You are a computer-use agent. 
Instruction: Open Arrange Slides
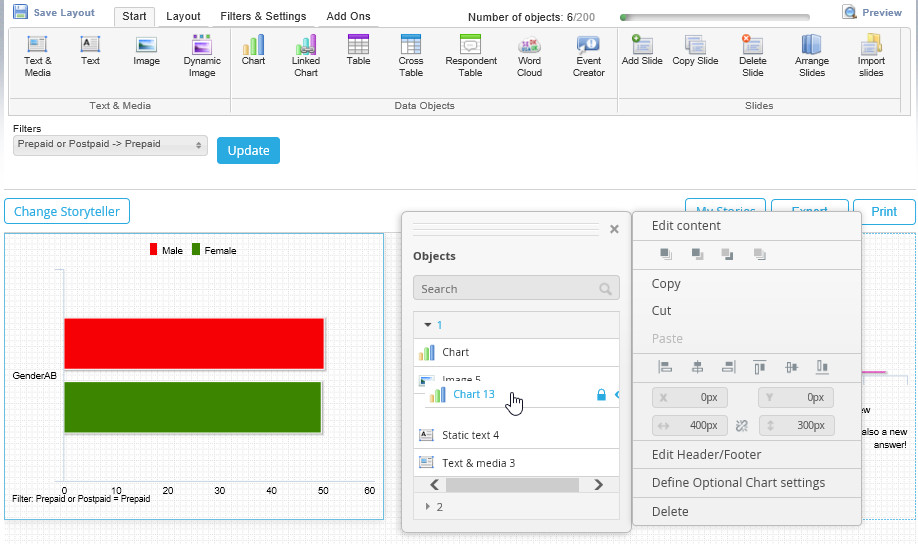[x=811, y=56]
